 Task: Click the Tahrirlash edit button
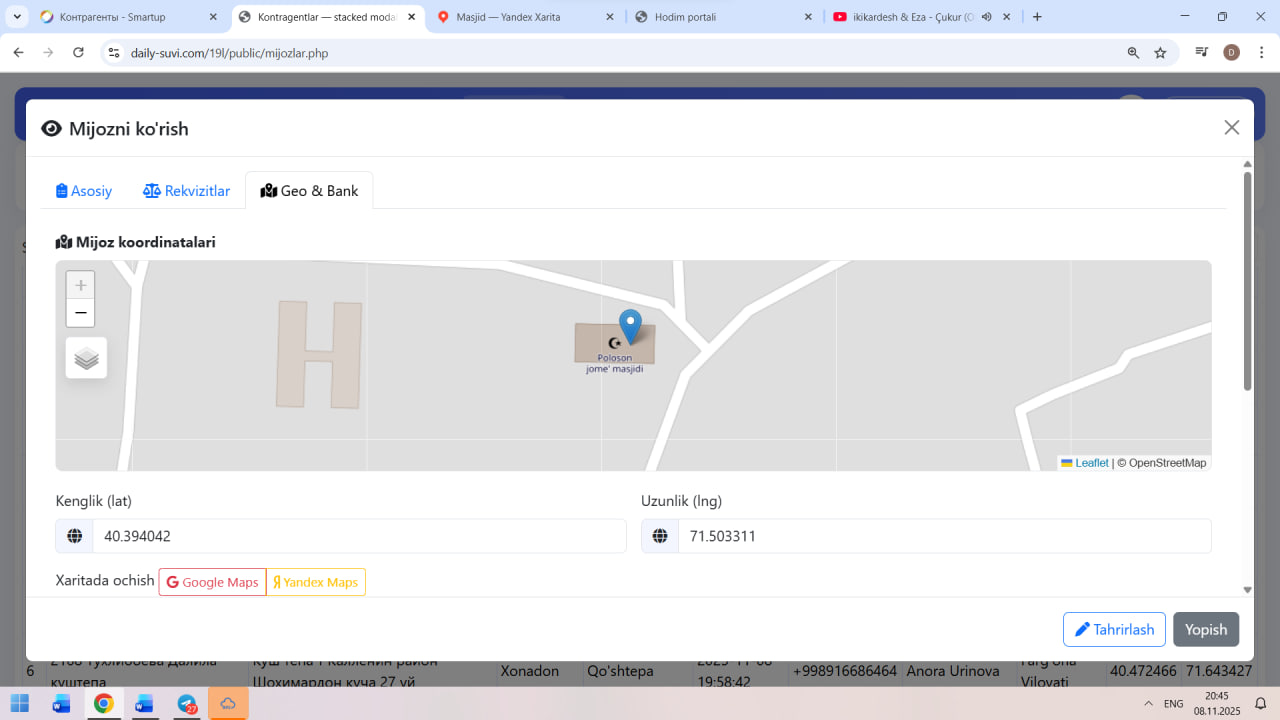point(1114,630)
